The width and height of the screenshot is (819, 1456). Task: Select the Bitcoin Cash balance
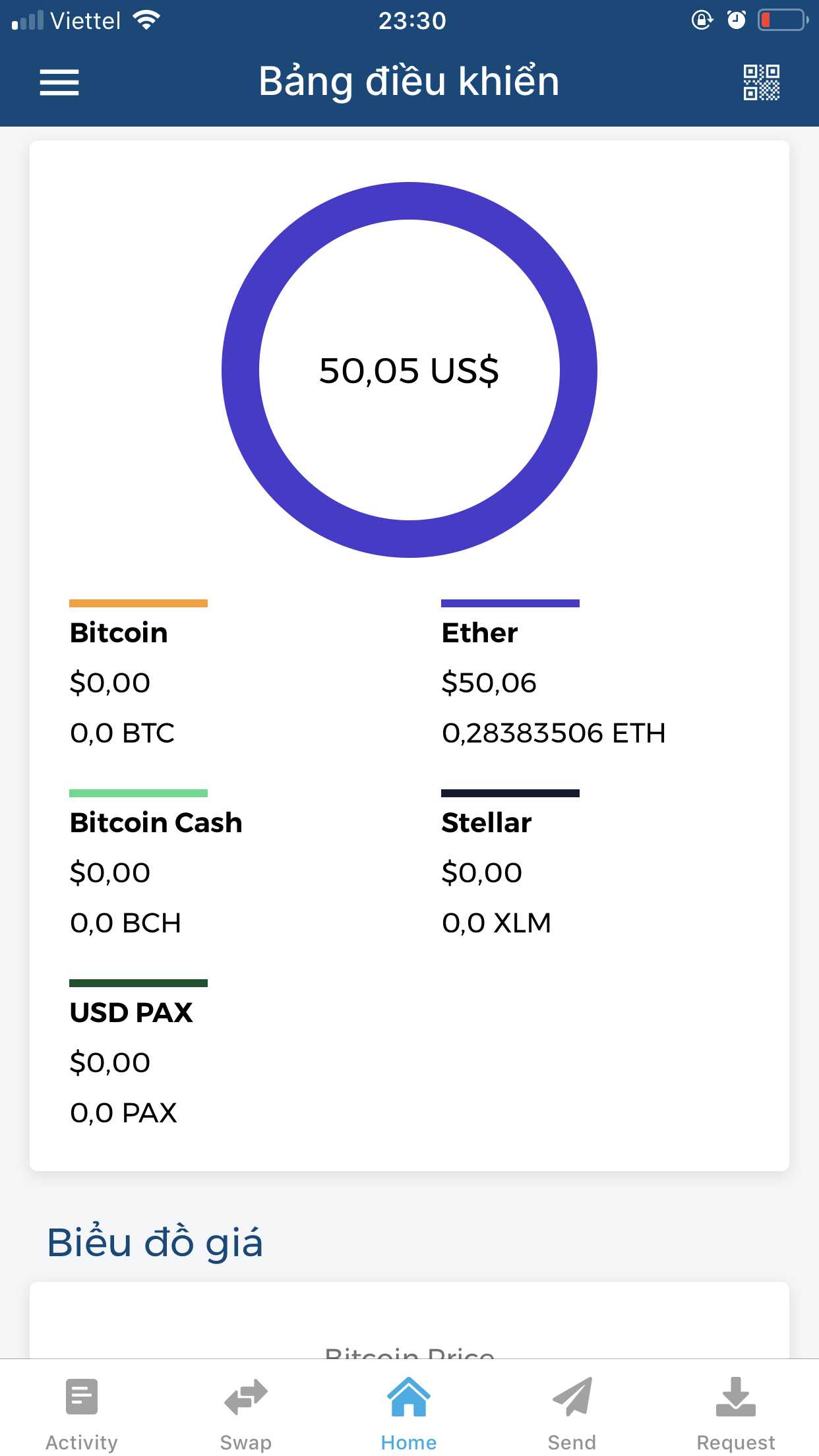click(x=156, y=872)
